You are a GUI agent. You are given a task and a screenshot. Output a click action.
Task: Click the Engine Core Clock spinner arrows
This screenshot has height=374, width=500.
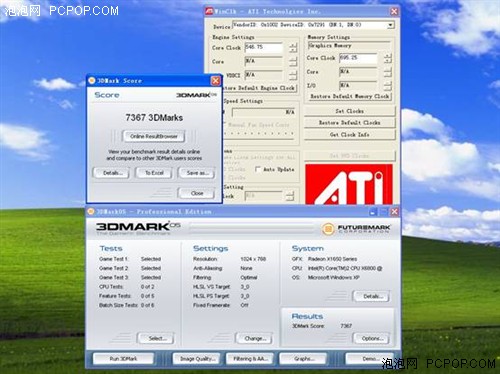pos(293,48)
